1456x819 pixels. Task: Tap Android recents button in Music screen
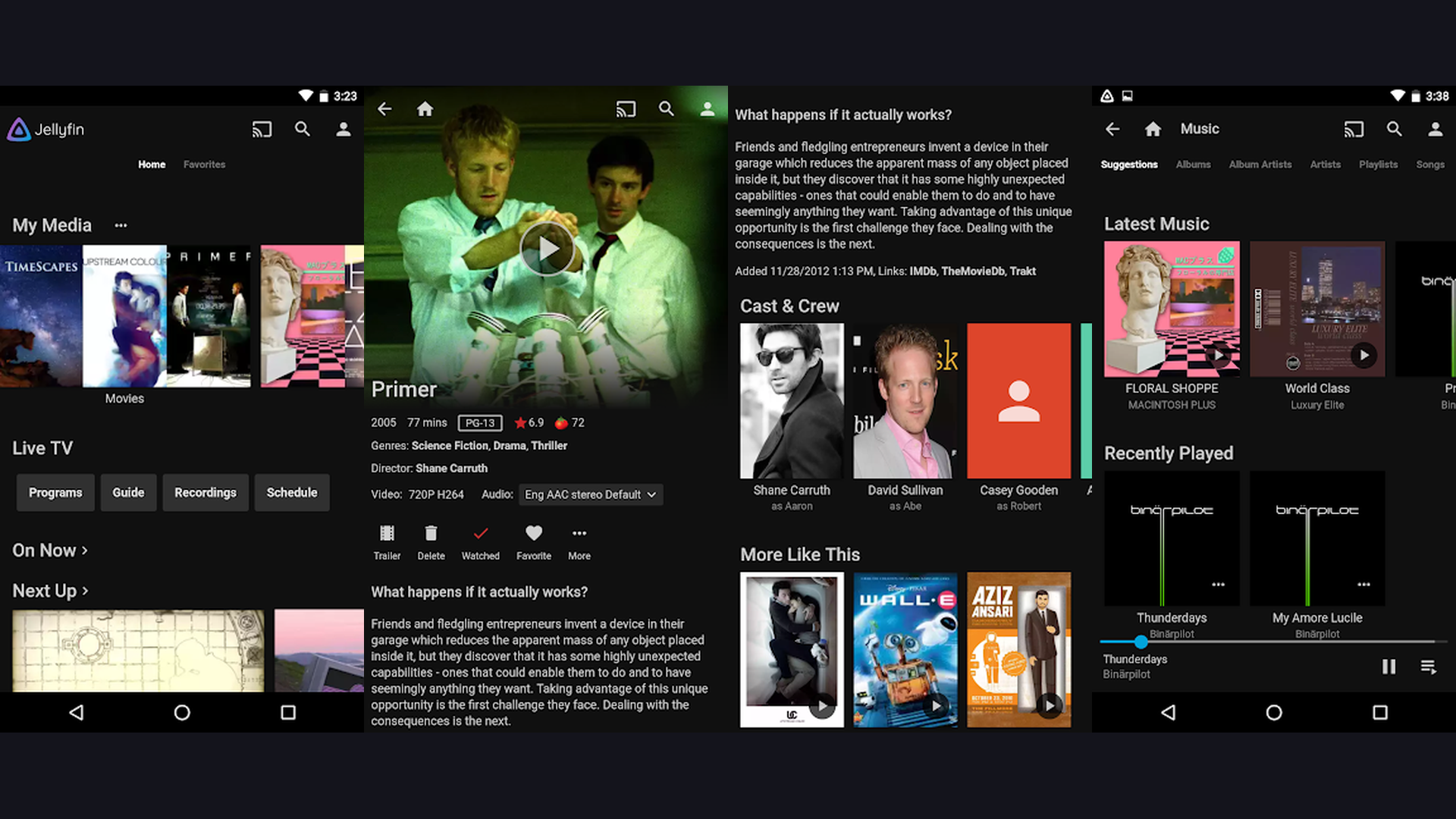coord(1380,712)
